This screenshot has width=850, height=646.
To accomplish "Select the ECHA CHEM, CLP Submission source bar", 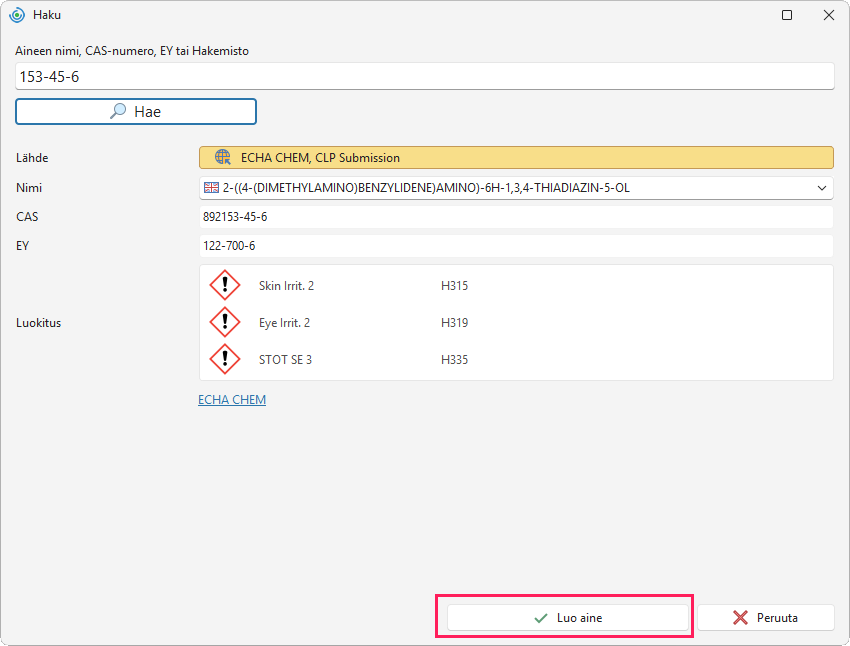I will click(x=516, y=158).
